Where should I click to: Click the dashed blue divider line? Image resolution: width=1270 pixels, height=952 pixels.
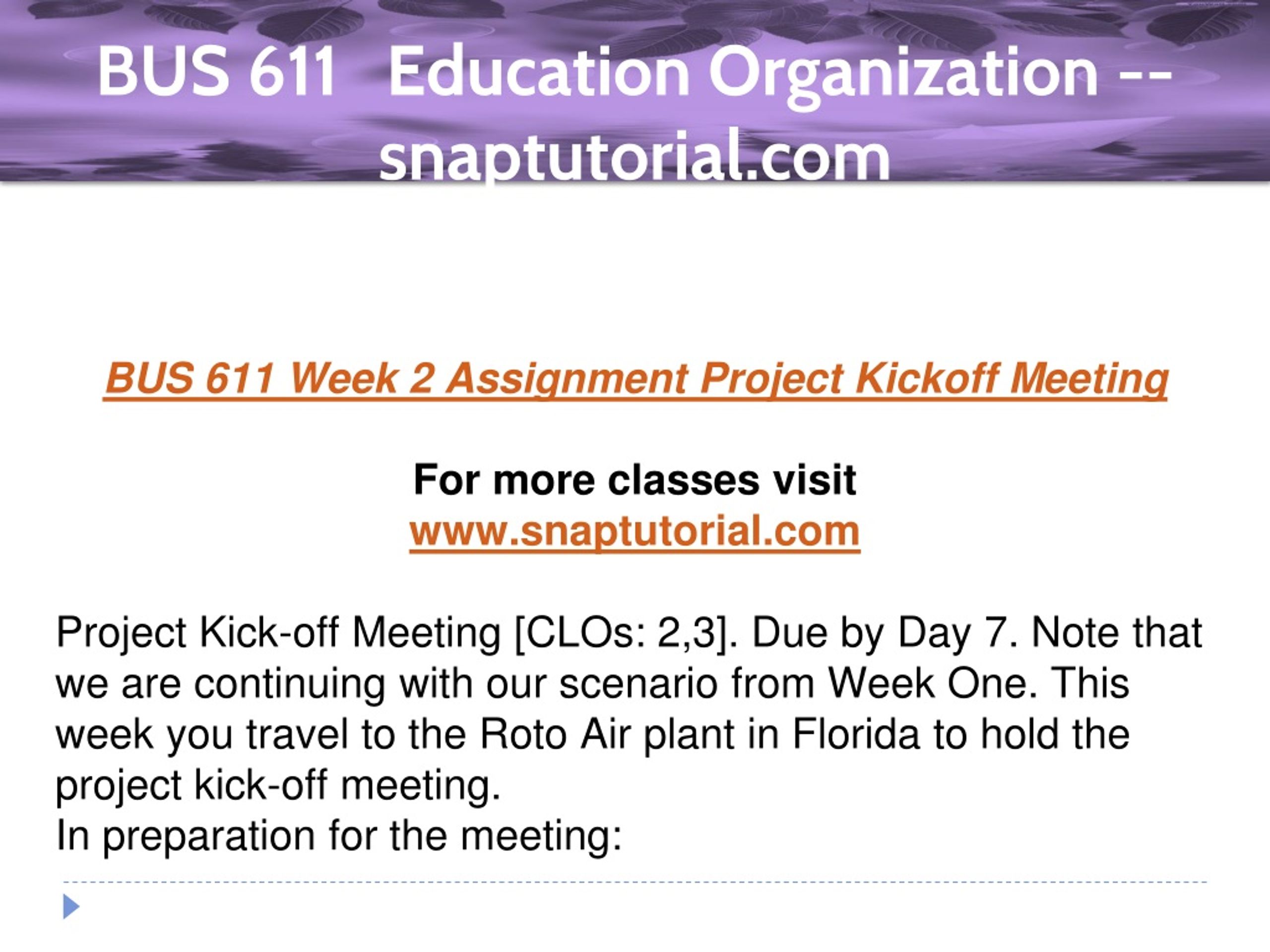point(635,882)
